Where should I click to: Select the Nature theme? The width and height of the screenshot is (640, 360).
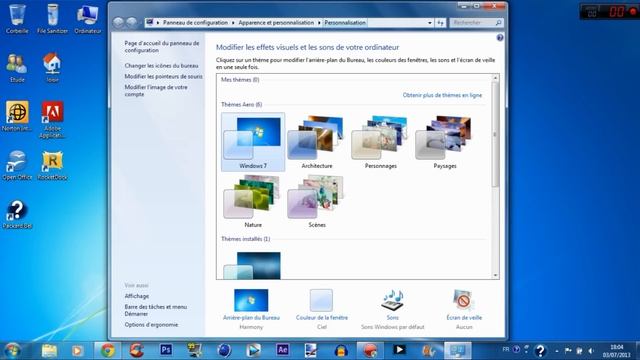[x=253, y=201]
